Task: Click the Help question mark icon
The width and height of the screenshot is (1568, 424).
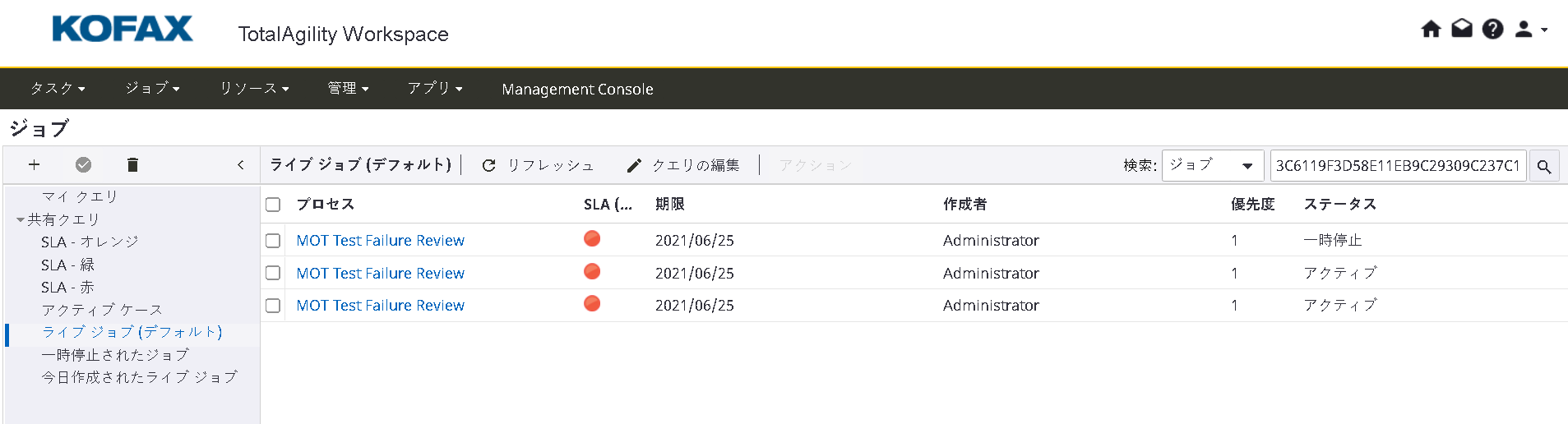Action: pyautogui.click(x=1492, y=30)
